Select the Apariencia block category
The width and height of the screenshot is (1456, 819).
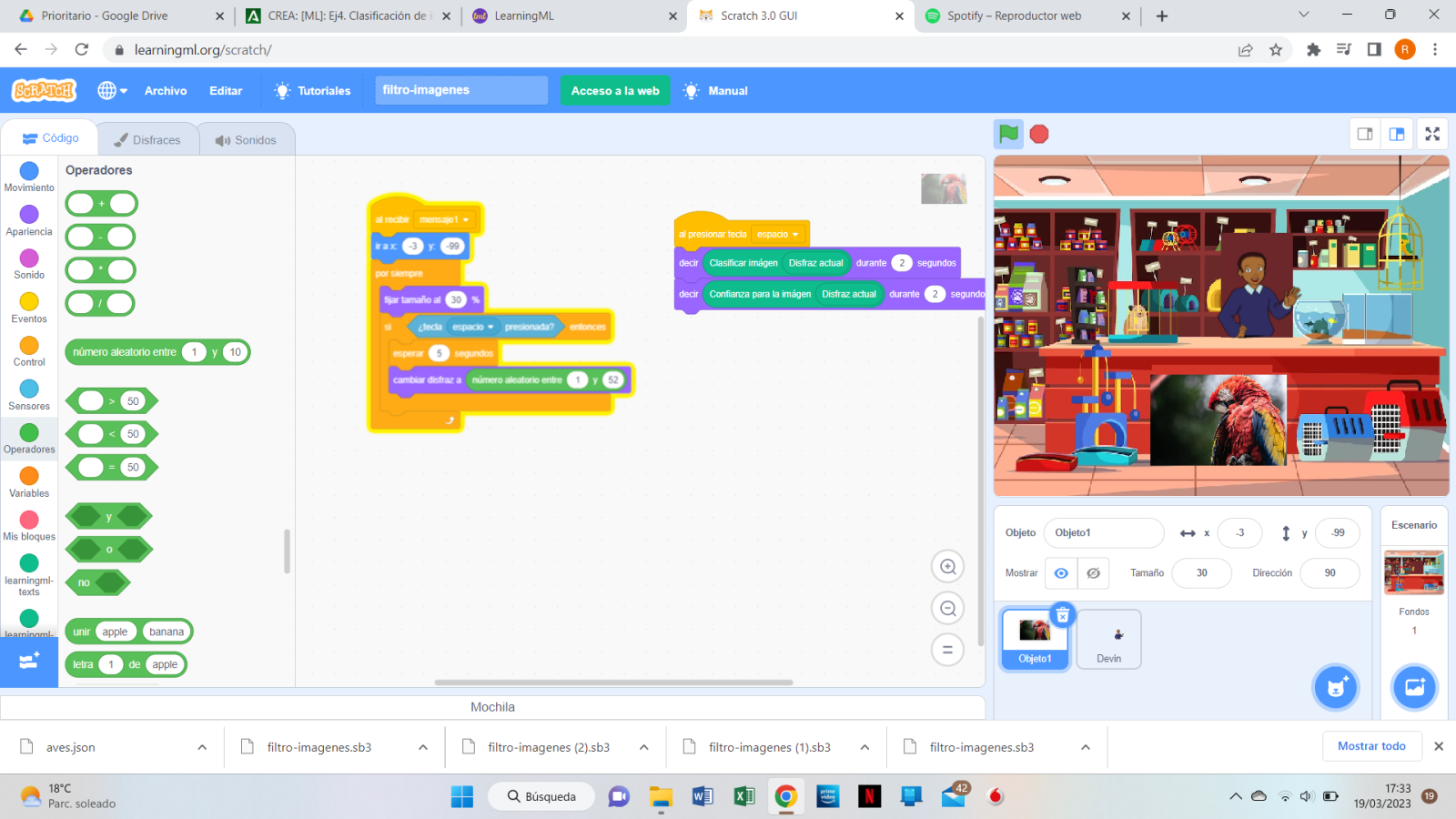pos(29,220)
